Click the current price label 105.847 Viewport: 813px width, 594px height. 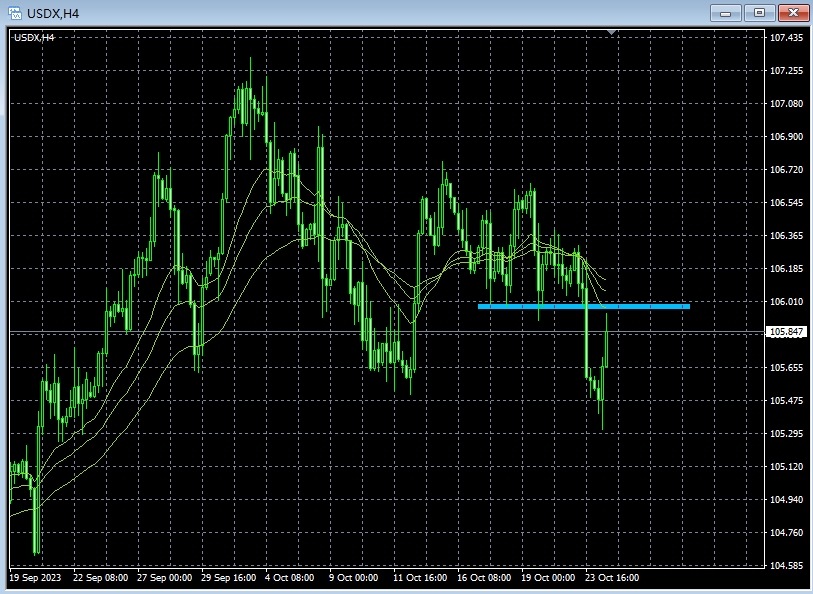click(787, 332)
